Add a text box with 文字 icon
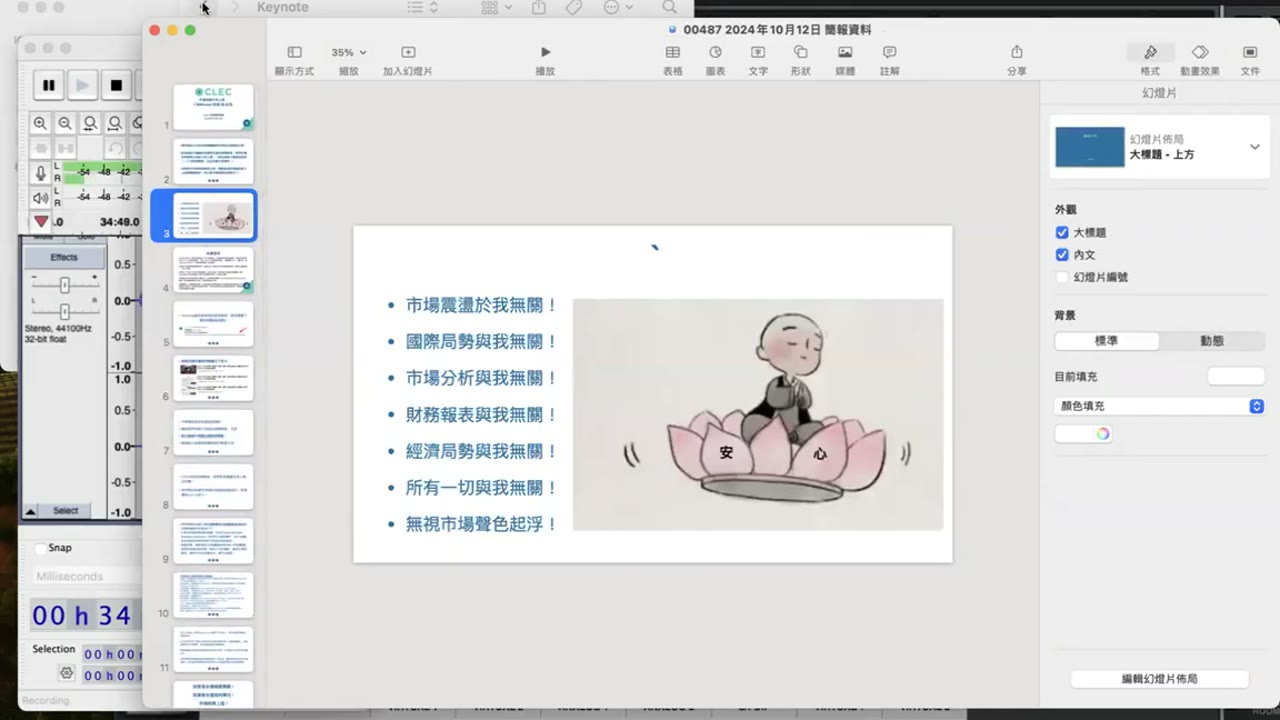 (x=758, y=52)
